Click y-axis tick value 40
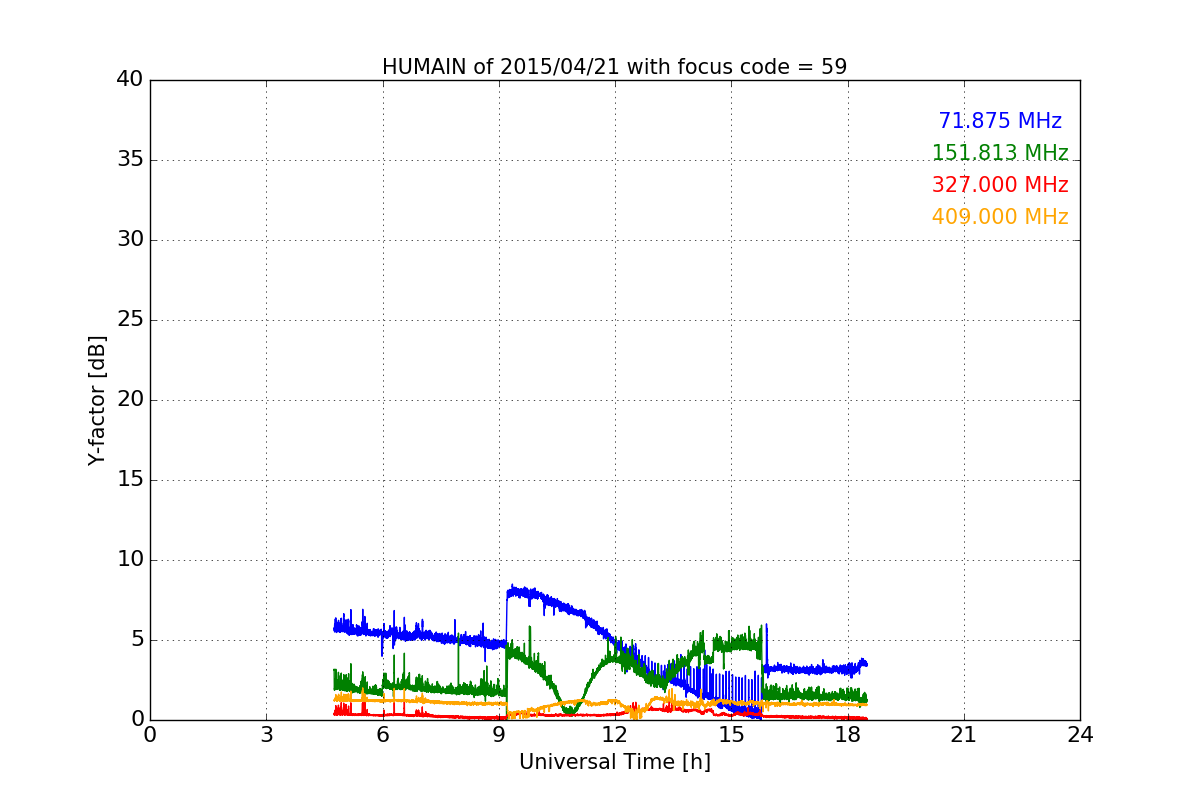The height and width of the screenshot is (800, 1200). 130,80
